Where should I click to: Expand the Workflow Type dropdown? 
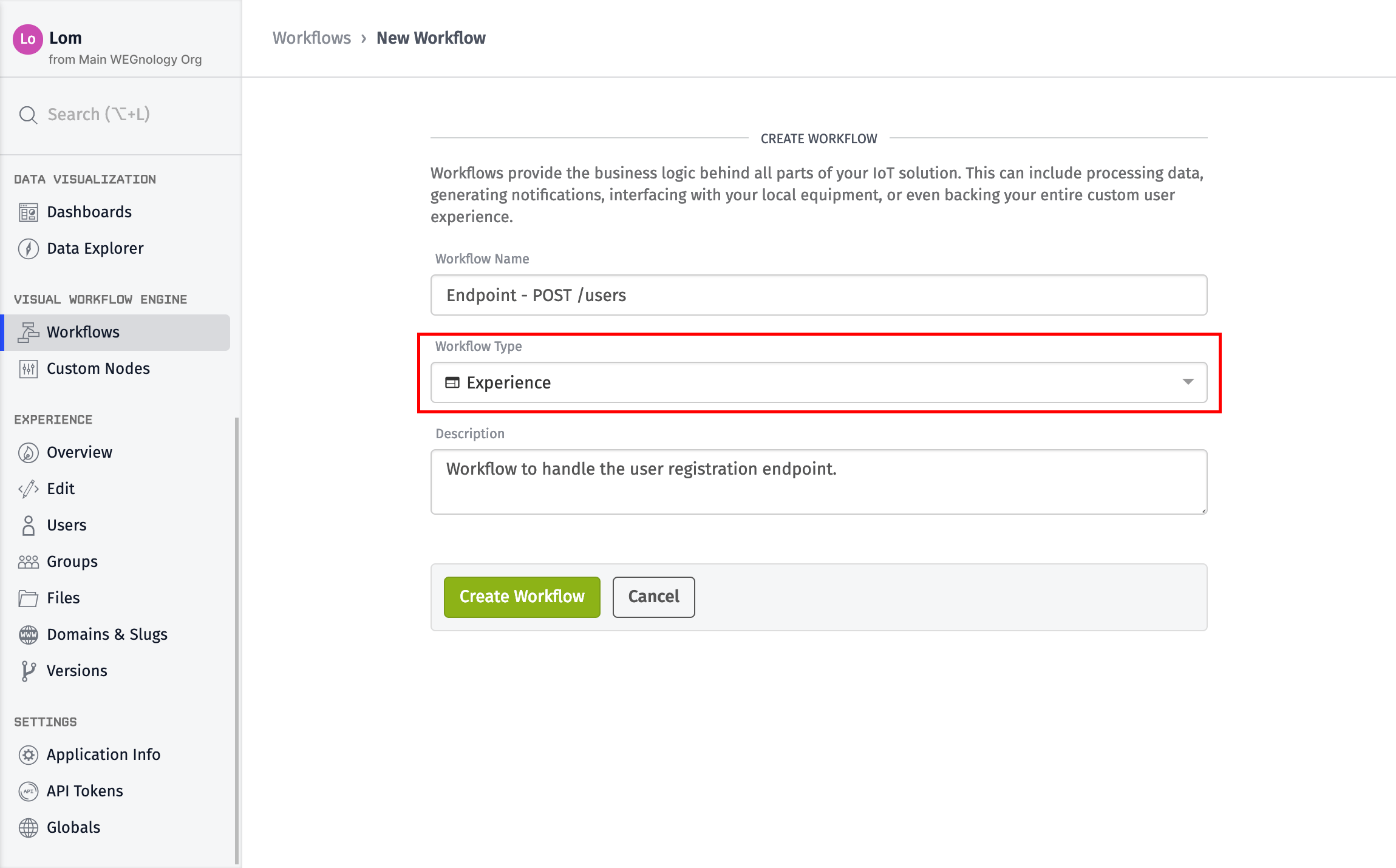tap(1189, 382)
